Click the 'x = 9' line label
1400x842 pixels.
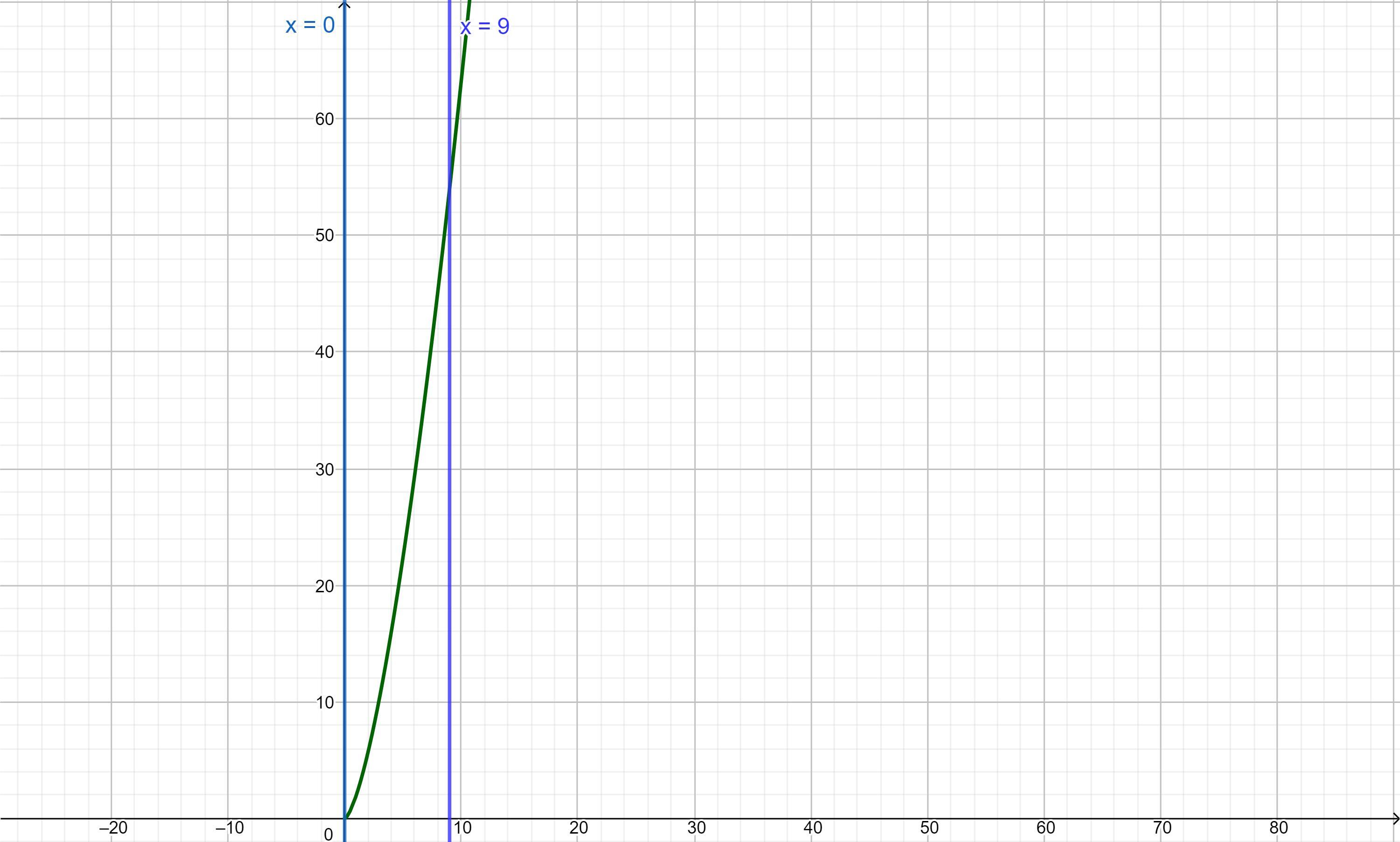pos(485,27)
